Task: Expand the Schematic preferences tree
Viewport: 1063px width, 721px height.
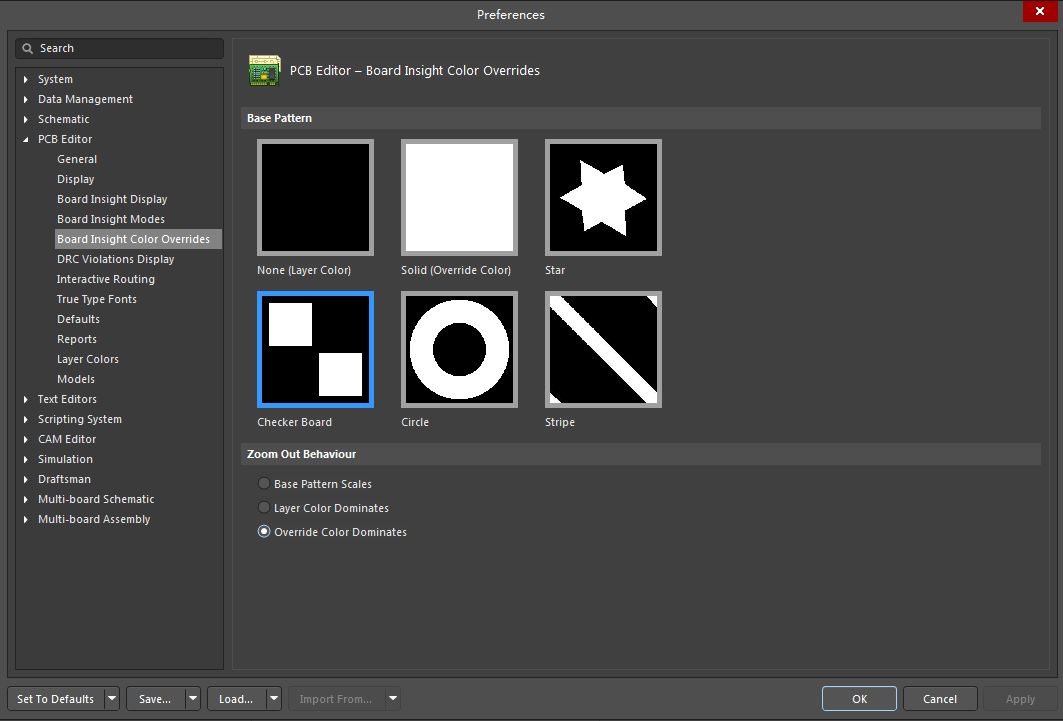Action: [24, 119]
